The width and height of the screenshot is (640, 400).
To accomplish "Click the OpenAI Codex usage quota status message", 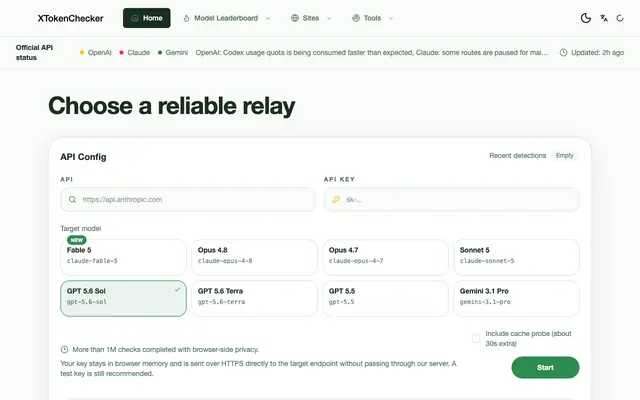I will pyautogui.click(x=372, y=53).
